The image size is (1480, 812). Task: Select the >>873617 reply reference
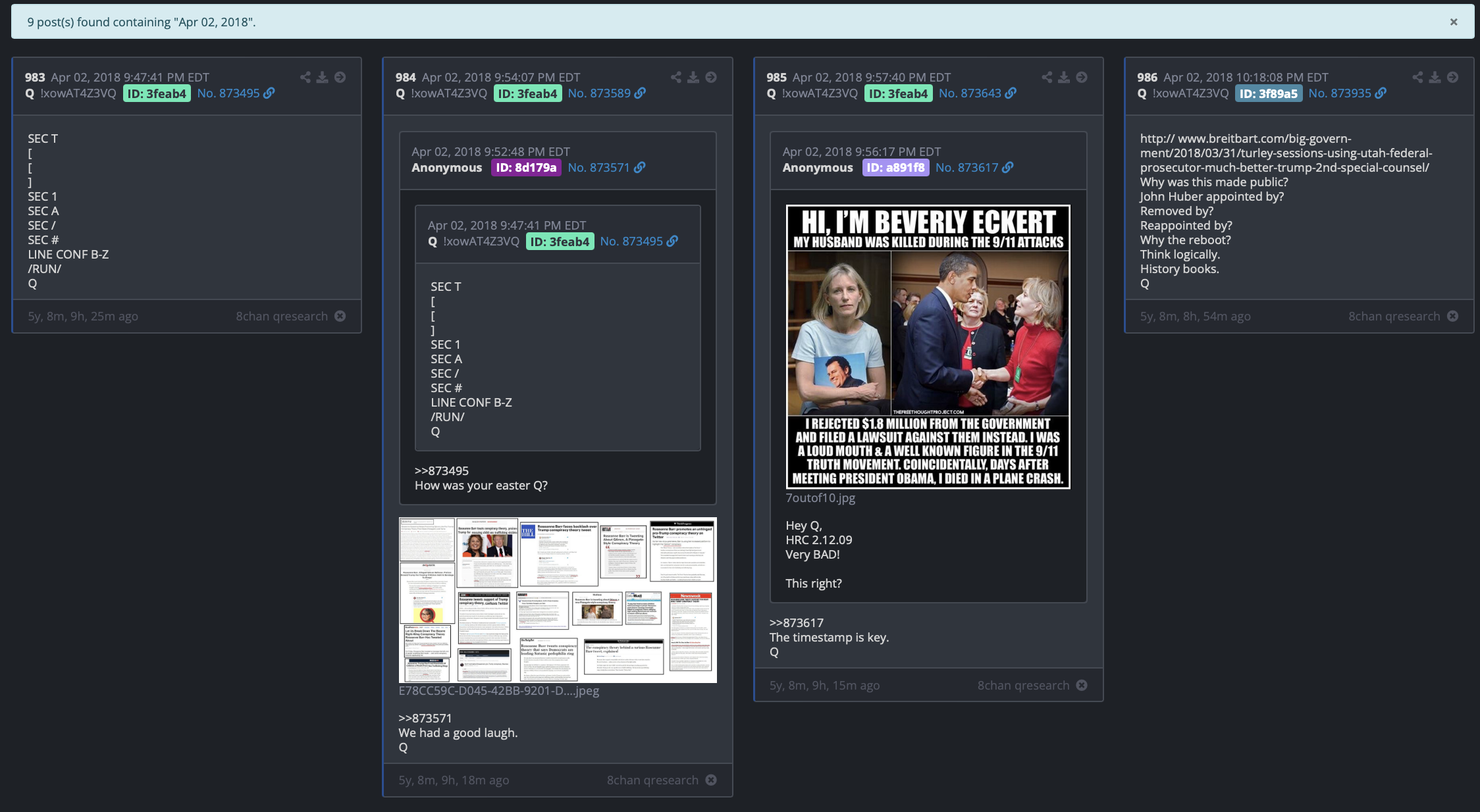pyautogui.click(x=797, y=623)
